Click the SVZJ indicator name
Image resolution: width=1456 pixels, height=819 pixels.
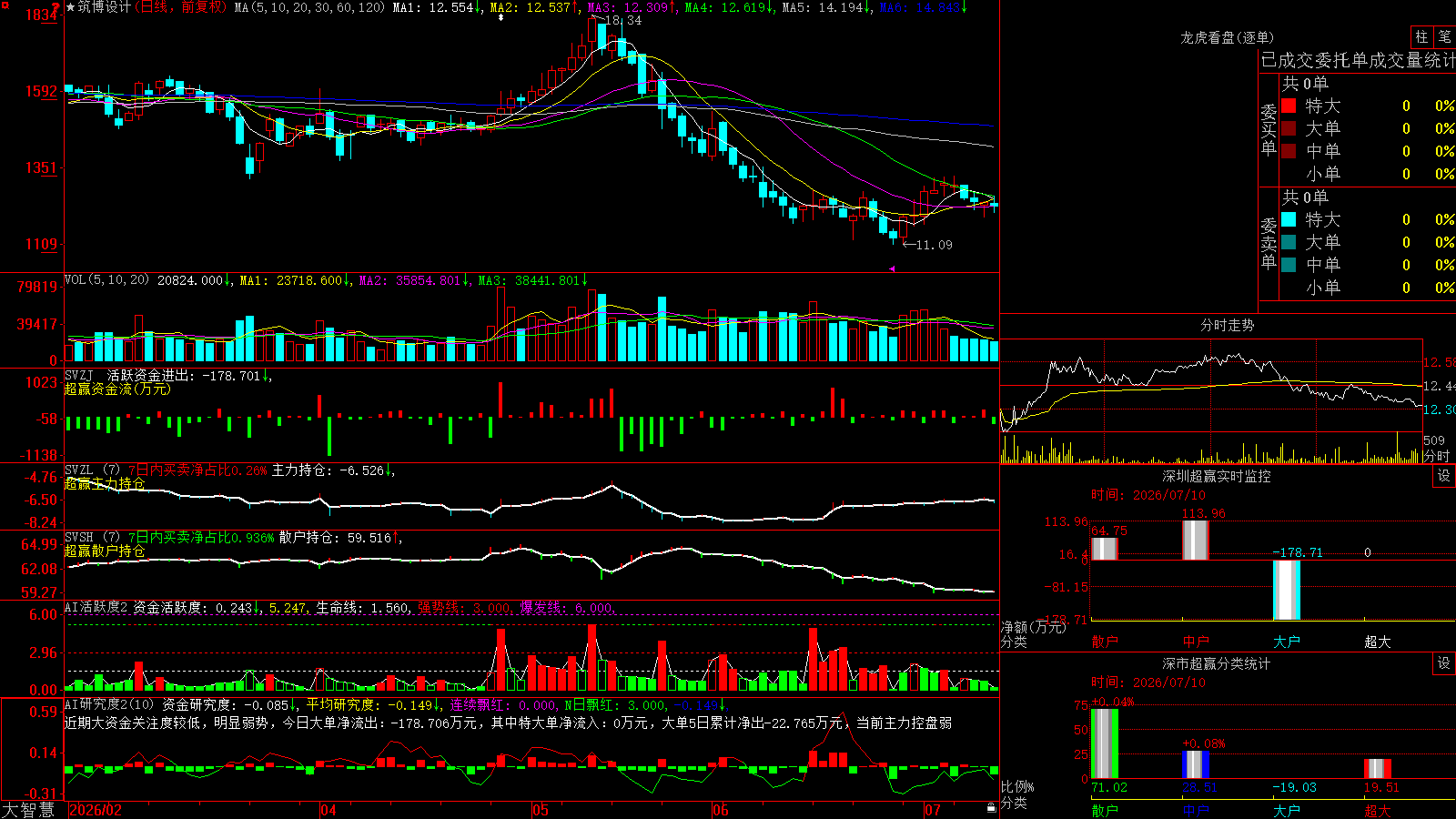coord(78,375)
